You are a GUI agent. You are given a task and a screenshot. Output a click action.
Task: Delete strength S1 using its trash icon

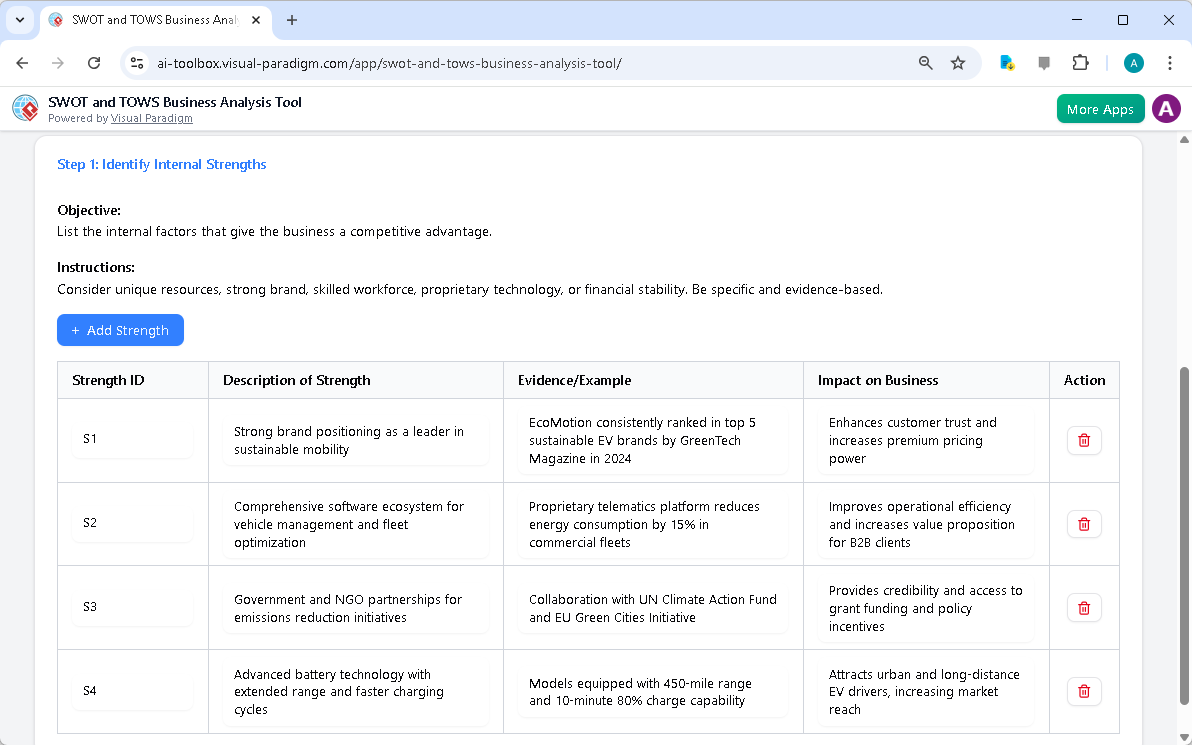point(1084,440)
